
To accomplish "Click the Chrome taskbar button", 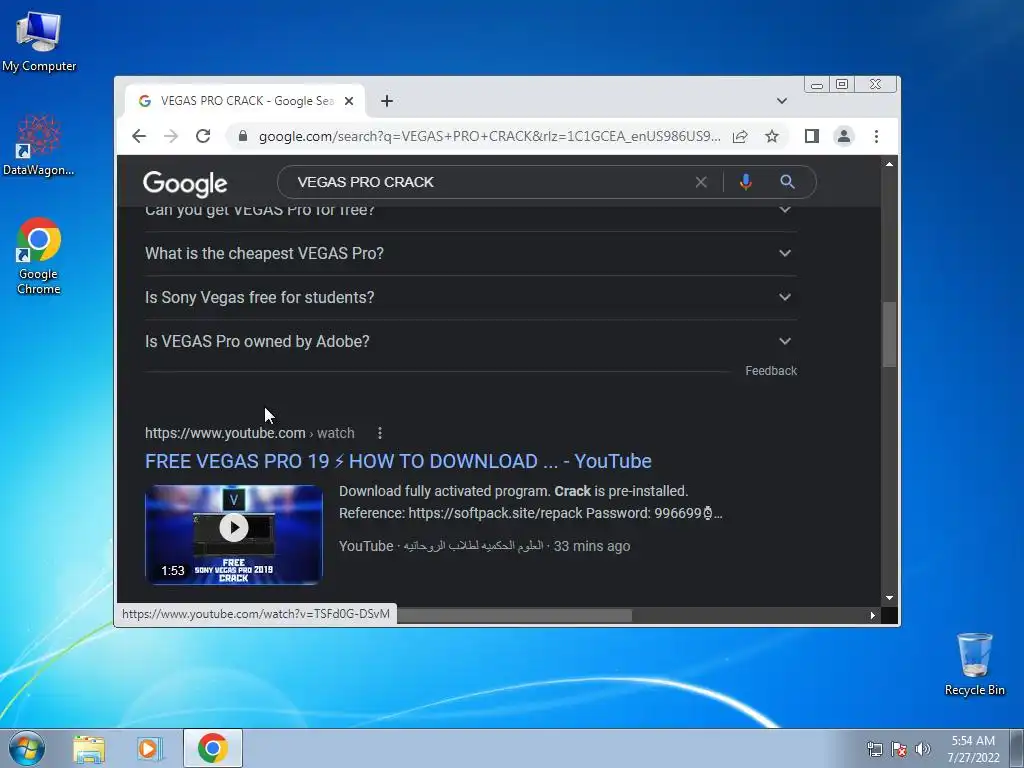I will click(x=213, y=748).
